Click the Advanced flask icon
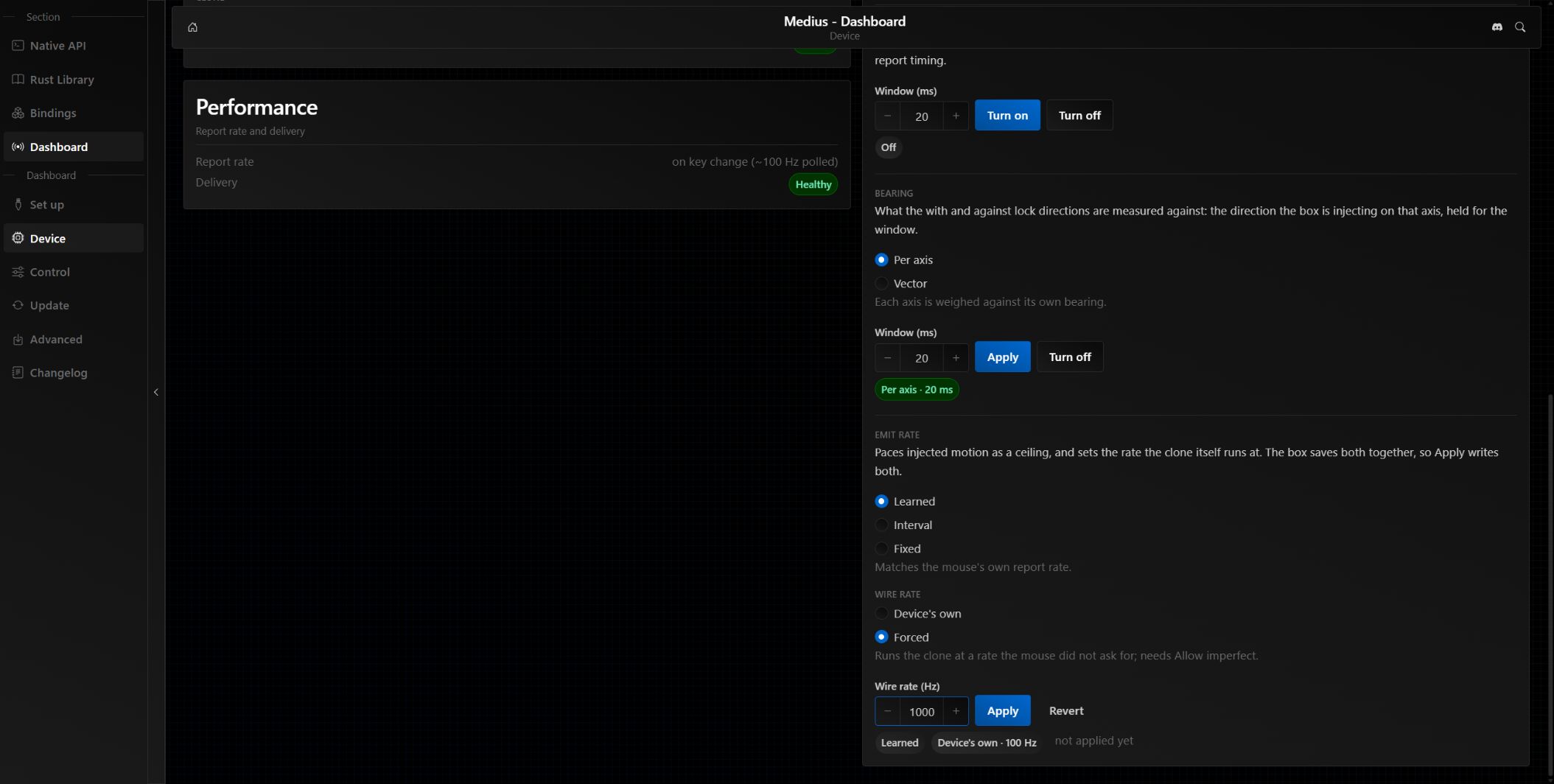The height and width of the screenshot is (784, 1554). pos(18,339)
